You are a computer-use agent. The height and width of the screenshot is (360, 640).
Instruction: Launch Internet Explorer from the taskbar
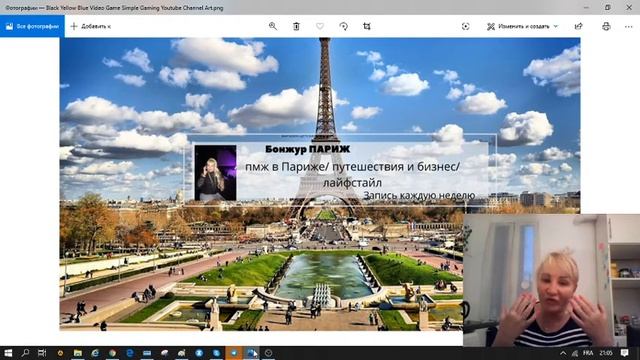[x=95, y=353]
